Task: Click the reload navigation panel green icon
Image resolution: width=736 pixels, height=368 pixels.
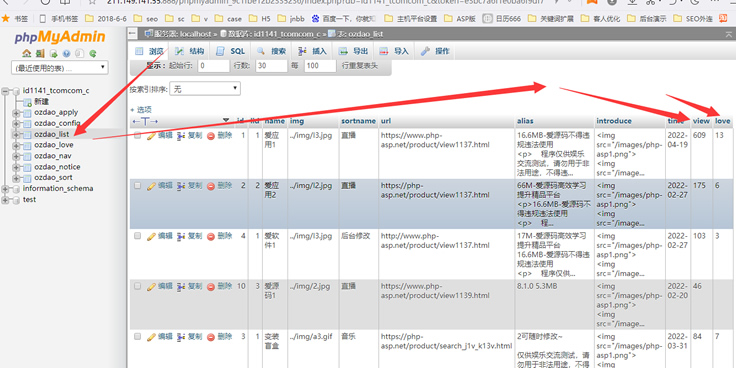Action: point(93,54)
